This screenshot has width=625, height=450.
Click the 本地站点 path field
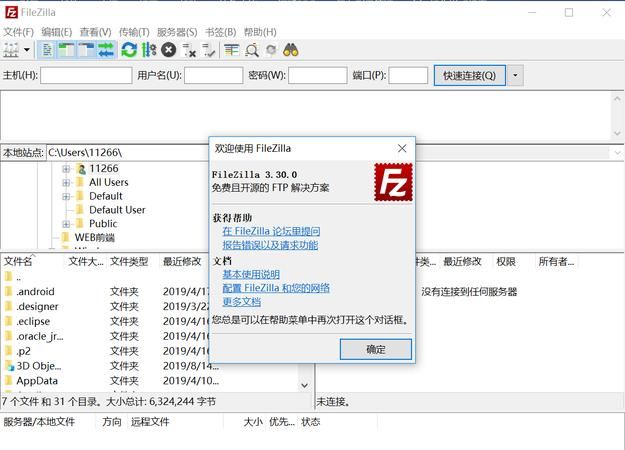point(127,153)
